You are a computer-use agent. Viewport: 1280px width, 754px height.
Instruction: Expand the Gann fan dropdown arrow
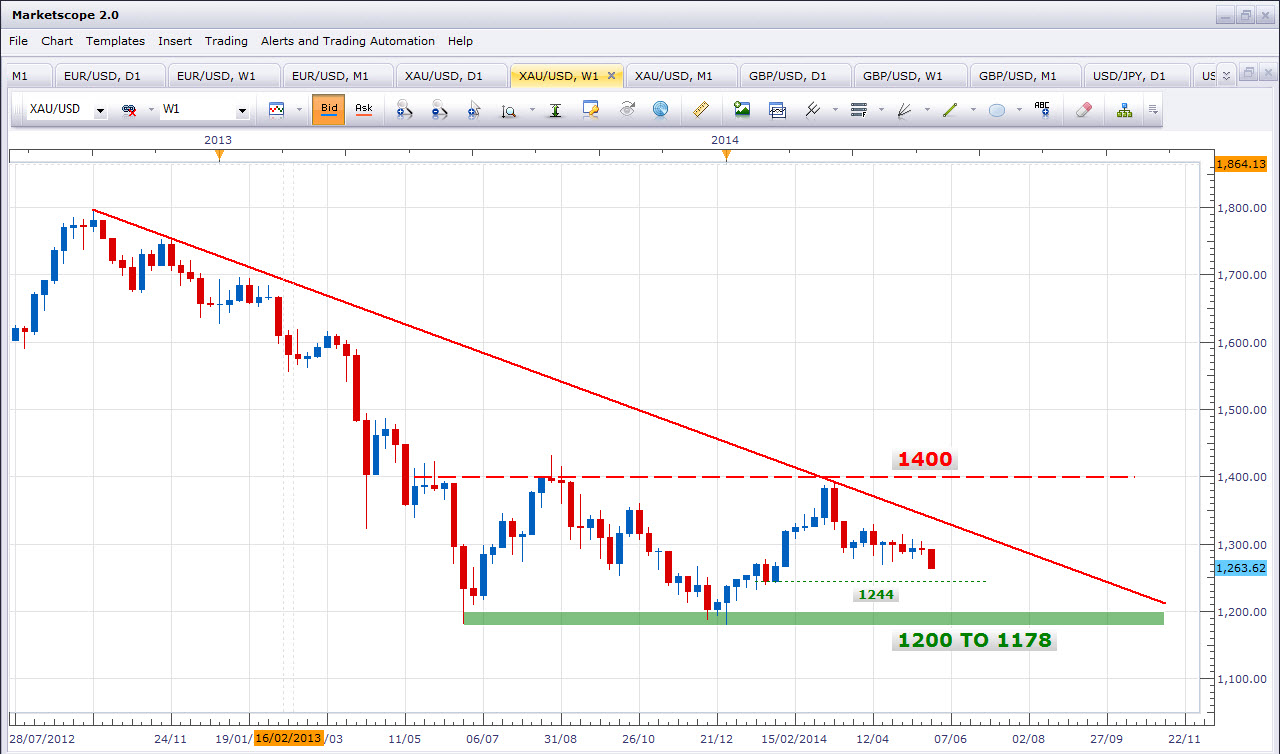pyautogui.click(x=926, y=110)
